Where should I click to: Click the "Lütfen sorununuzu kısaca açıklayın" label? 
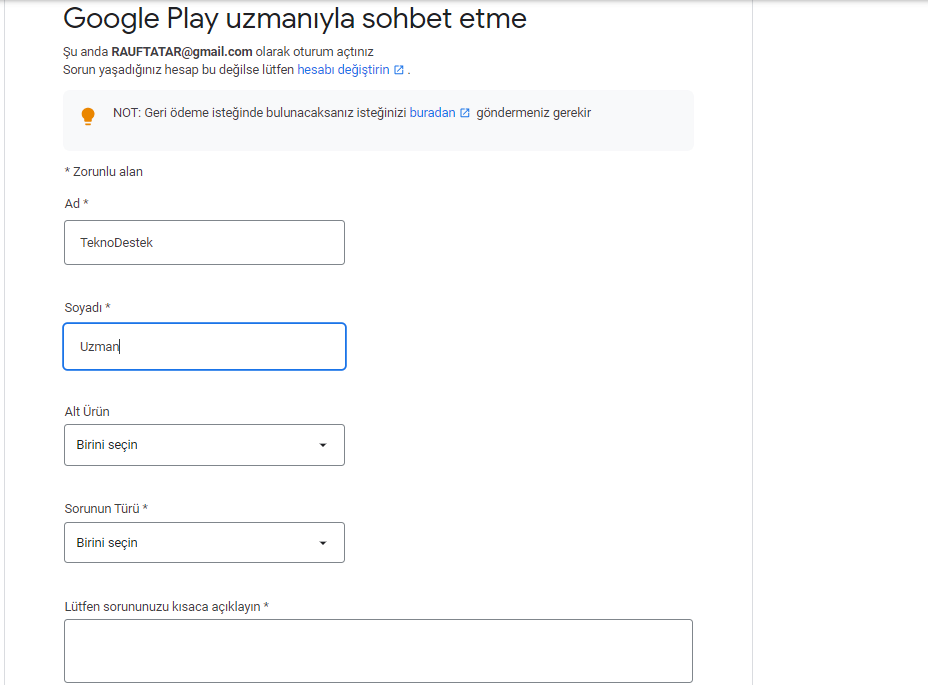(166, 607)
